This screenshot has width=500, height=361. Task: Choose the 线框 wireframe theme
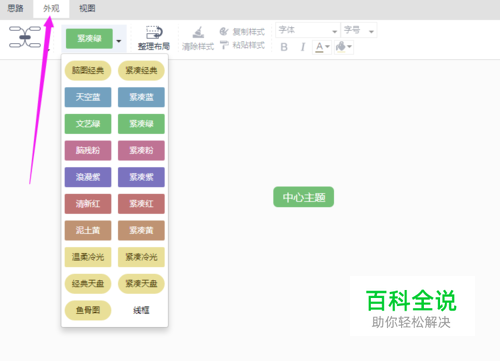141,311
